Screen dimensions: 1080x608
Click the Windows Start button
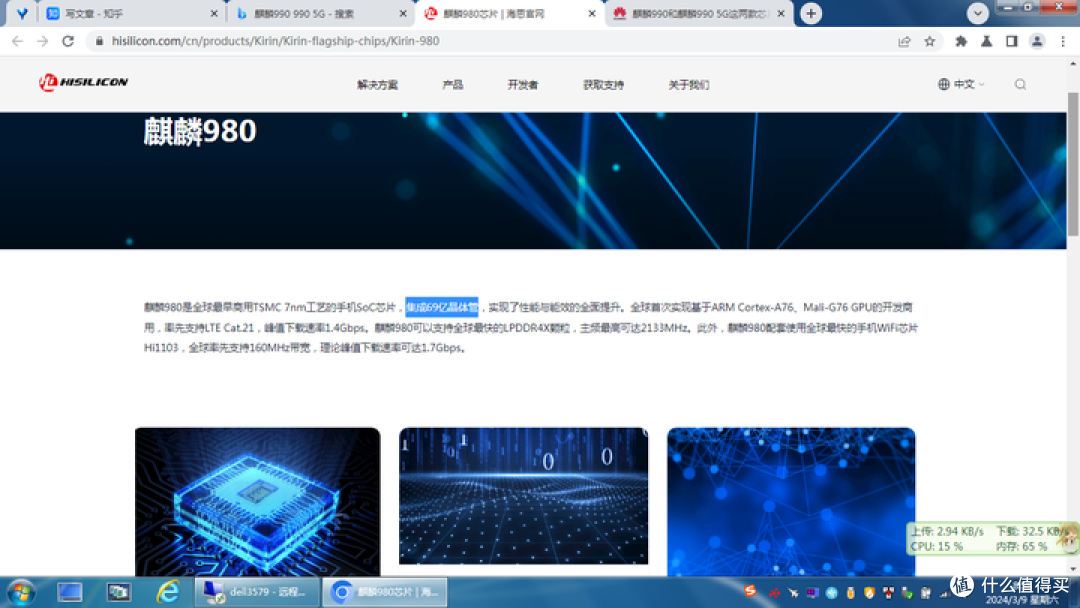coord(19,592)
